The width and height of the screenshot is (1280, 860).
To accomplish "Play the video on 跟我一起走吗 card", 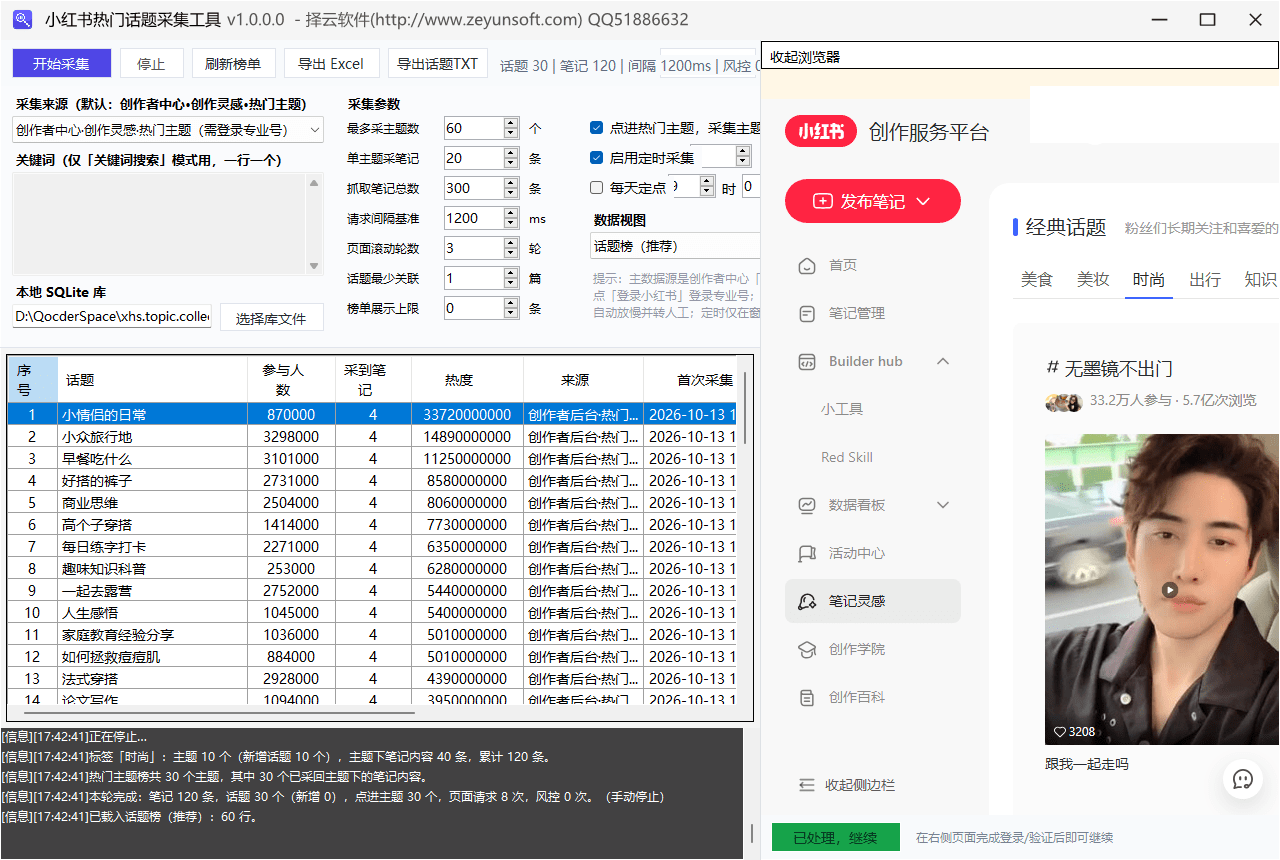I will pos(1170,590).
